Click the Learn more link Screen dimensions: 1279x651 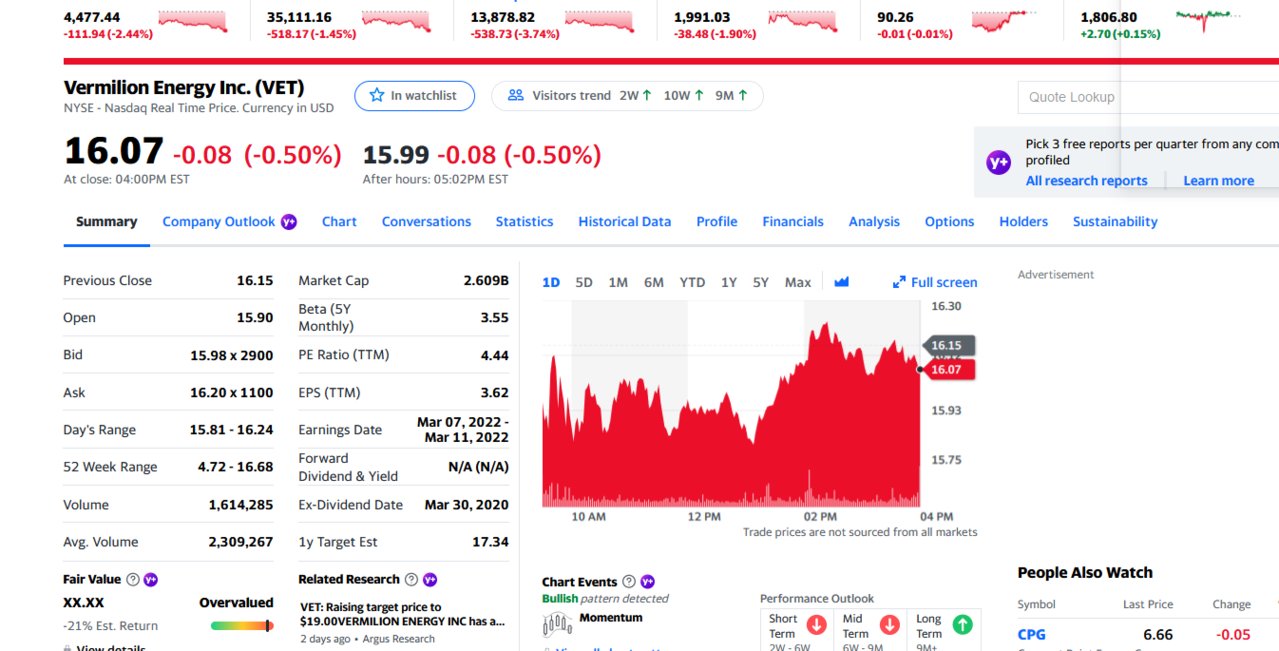point(1218,181)
